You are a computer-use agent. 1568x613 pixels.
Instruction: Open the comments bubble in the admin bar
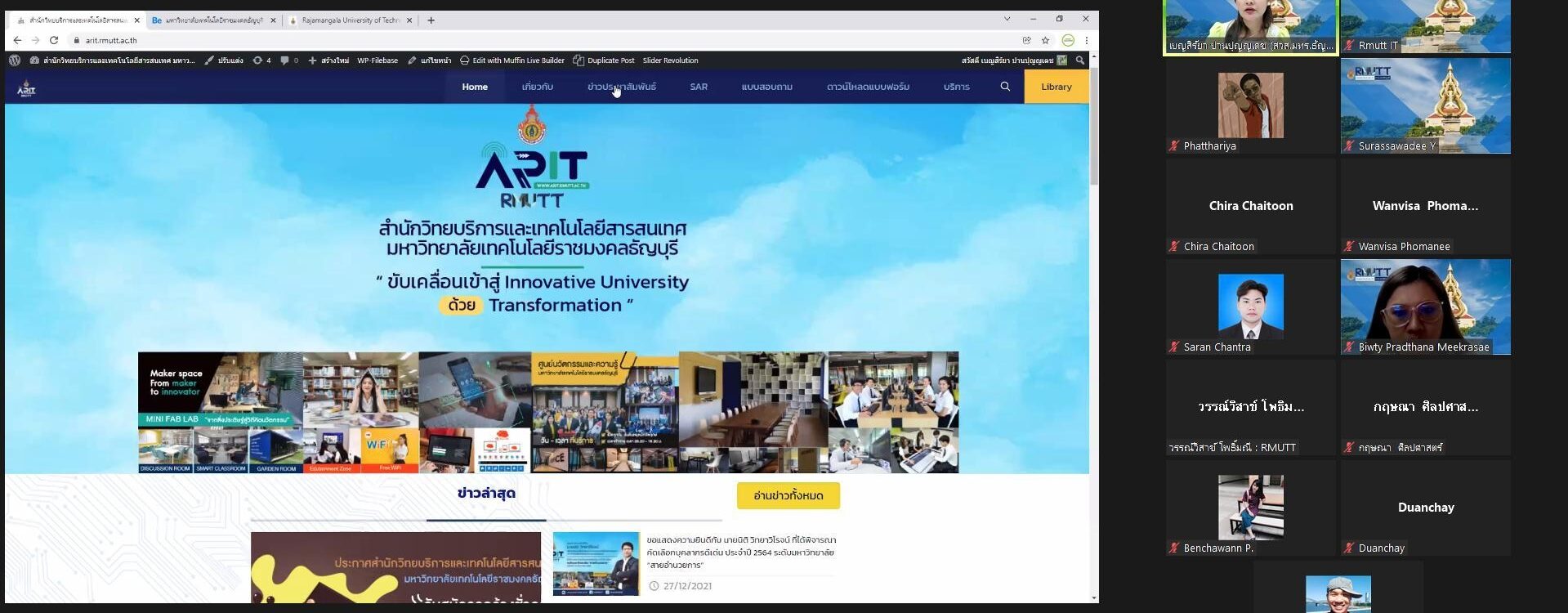coord(289,60)
